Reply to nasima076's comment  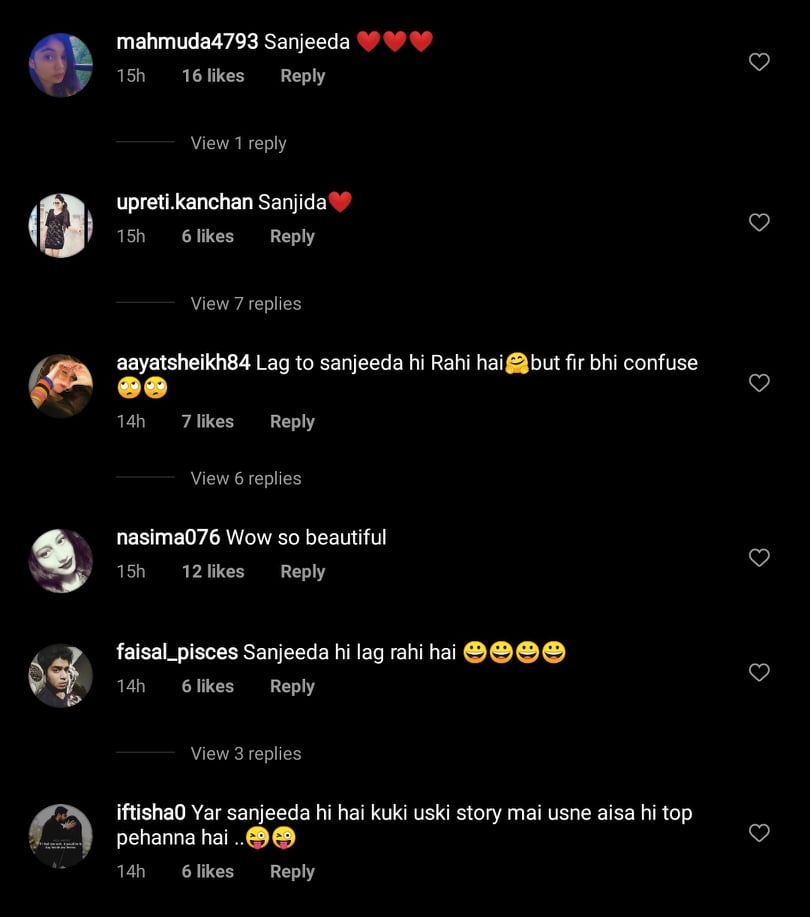point(302,571)
